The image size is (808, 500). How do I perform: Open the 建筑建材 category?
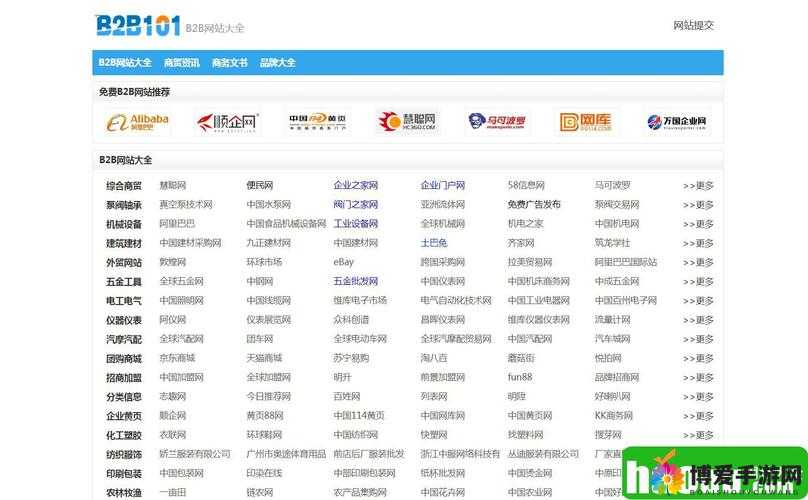tap(124, 243)
